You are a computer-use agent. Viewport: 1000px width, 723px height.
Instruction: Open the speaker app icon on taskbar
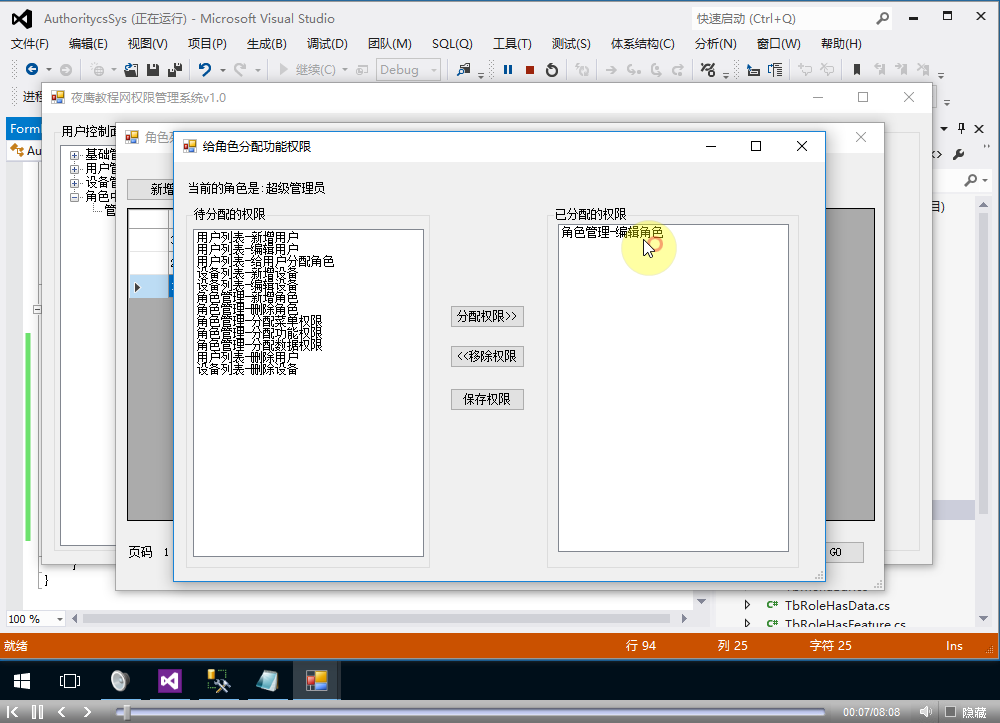[120, 681]
